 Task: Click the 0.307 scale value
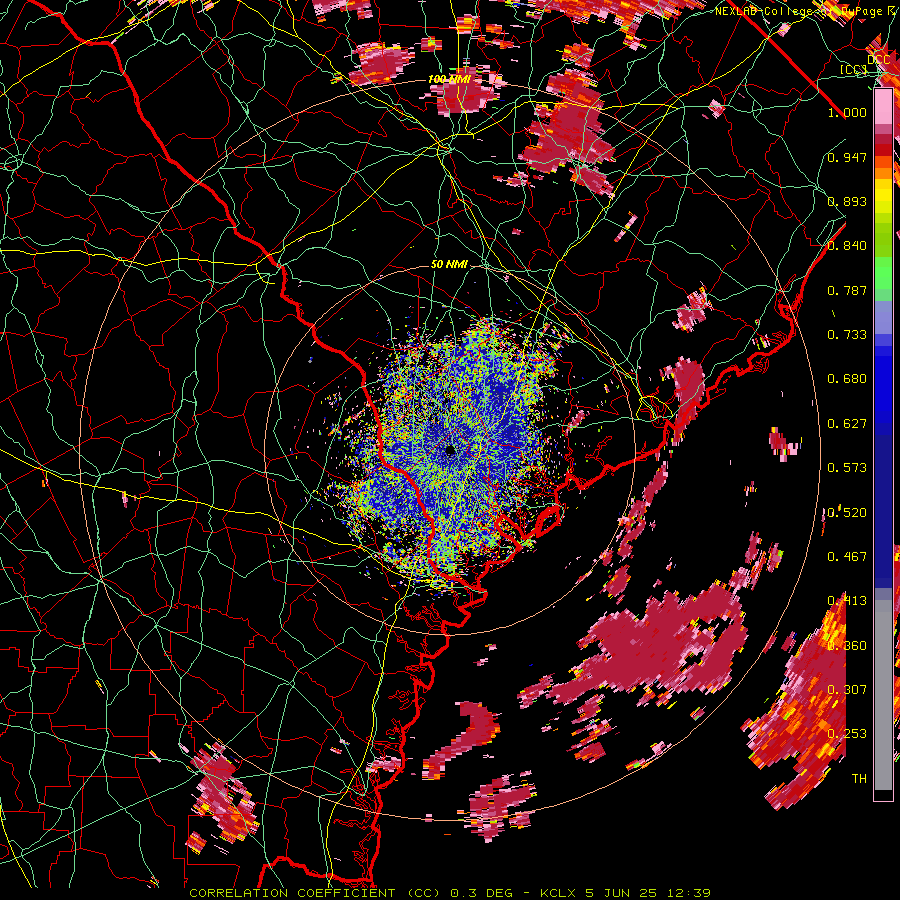[847, 690]
